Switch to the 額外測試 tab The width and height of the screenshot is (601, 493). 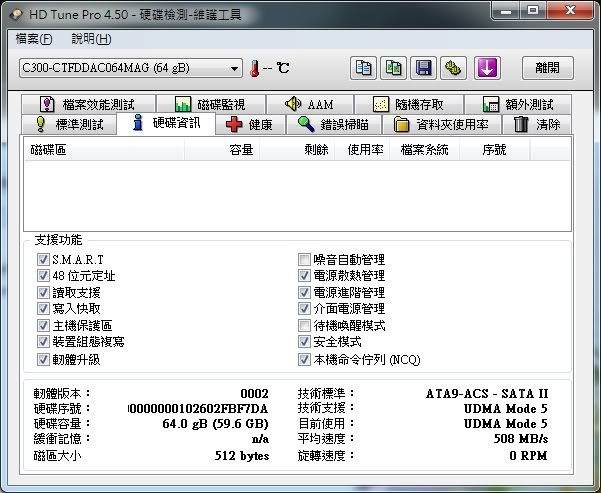(x=518, y=104)
